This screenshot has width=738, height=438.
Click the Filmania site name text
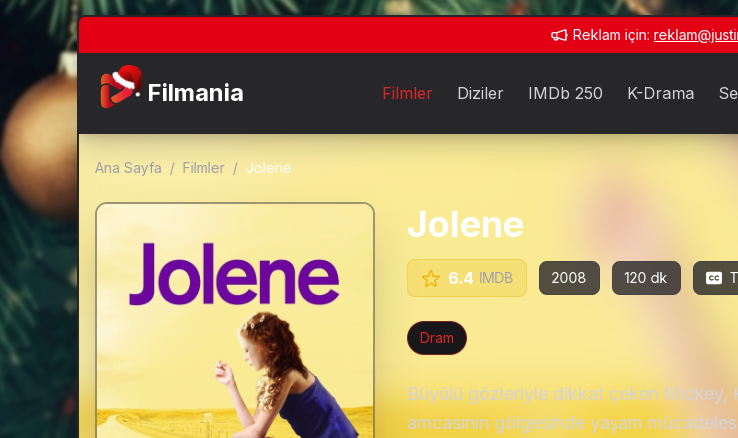pyautogui.click(x=195, y=93)
